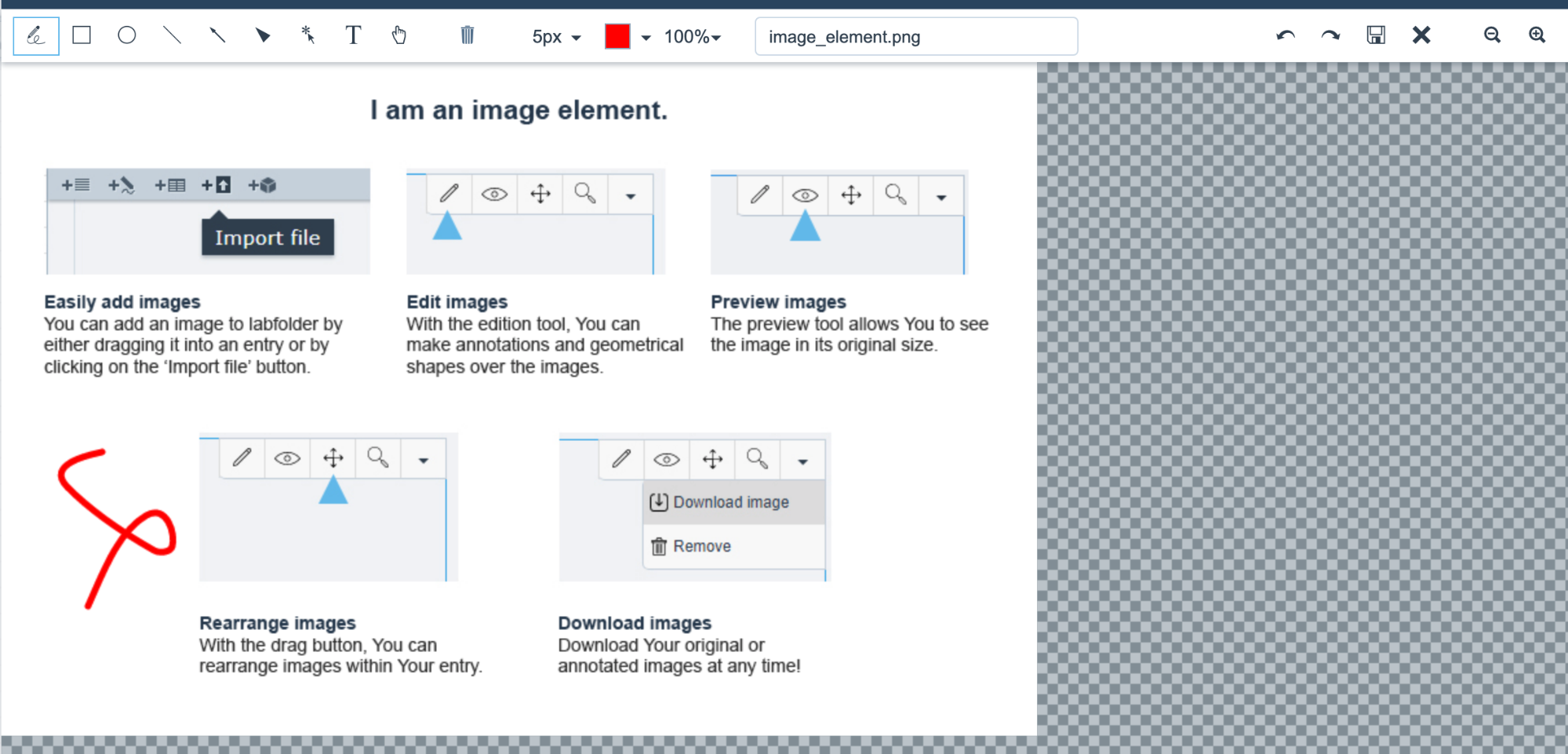
Task: Expand the color picker dropdown arrow
Action: [646, 37]
